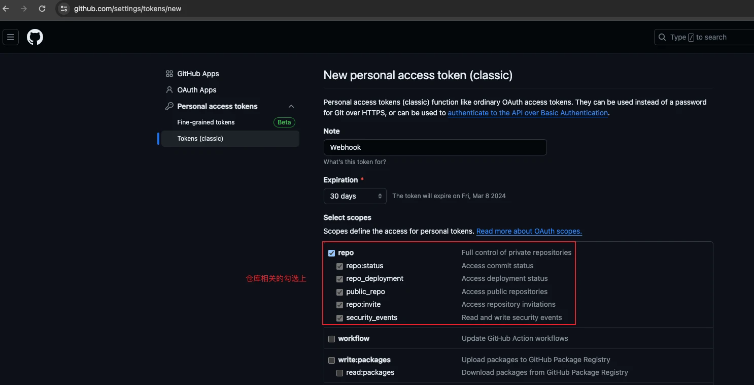Click the browser forward arrow
This screenshot has height=385, width=754.
[24, 9]
